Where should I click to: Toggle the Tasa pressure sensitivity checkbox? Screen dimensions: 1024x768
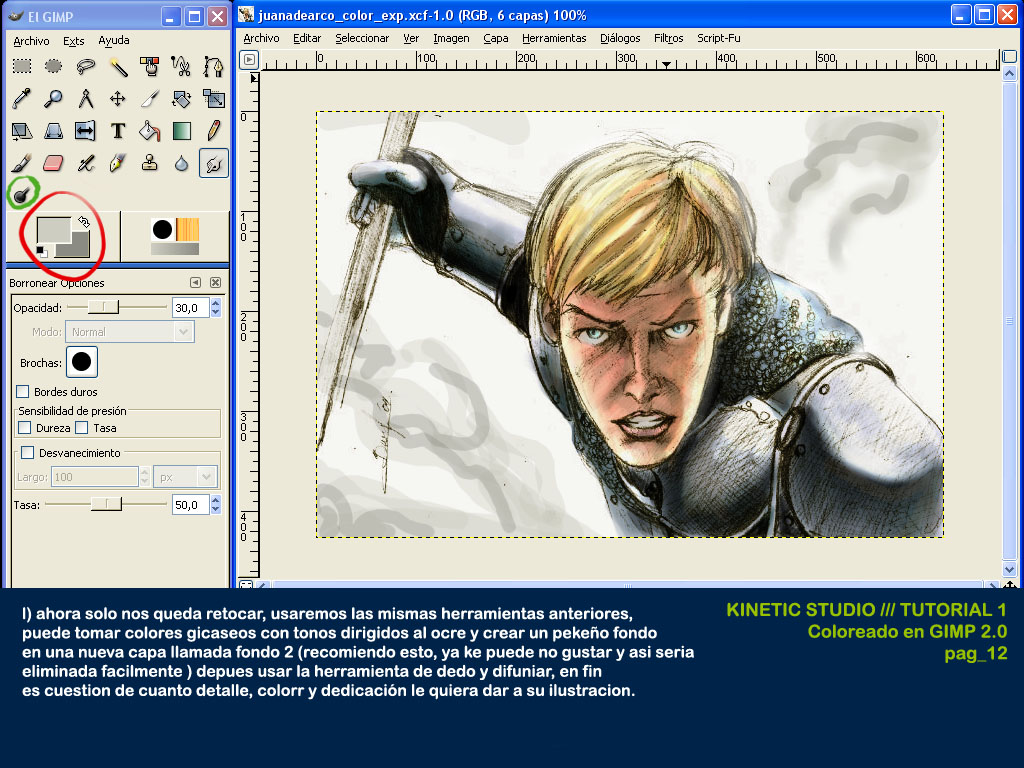coord(82,428)
